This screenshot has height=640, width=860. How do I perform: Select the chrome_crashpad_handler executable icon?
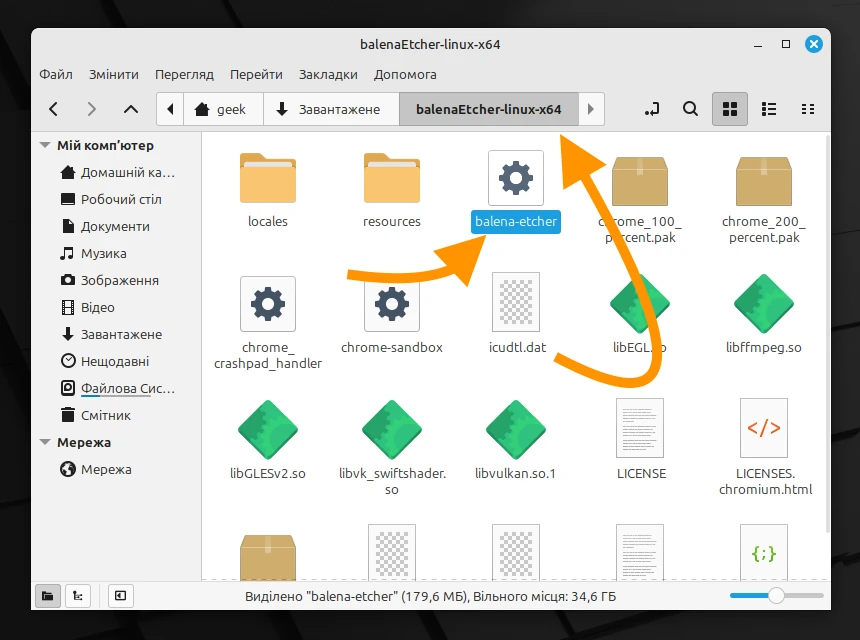pos(268,304)
